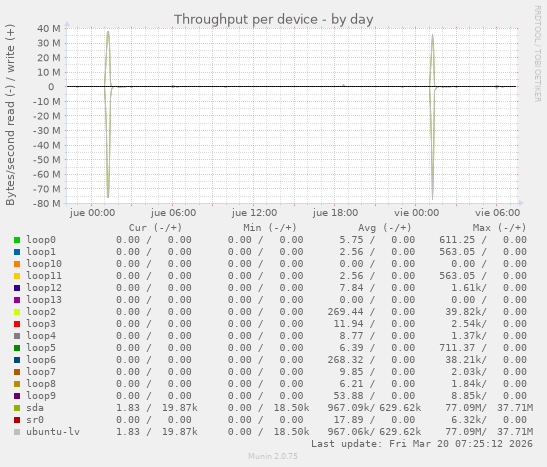The image size is (547, 467).
Task: Select the loop12 legend label
Action: point(44,288)
